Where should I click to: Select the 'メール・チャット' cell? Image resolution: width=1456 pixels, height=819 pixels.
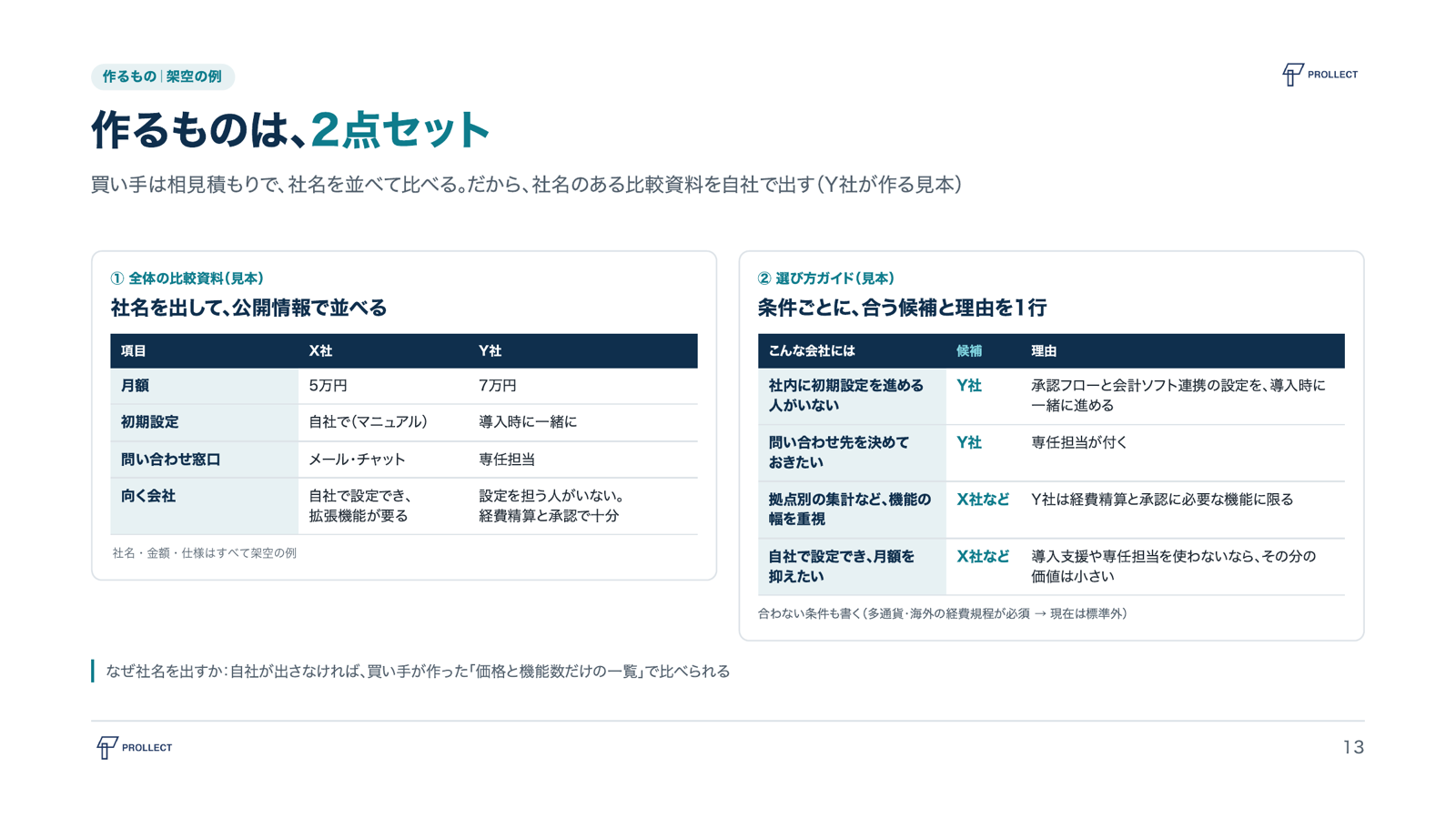click(x=357, y=460)
